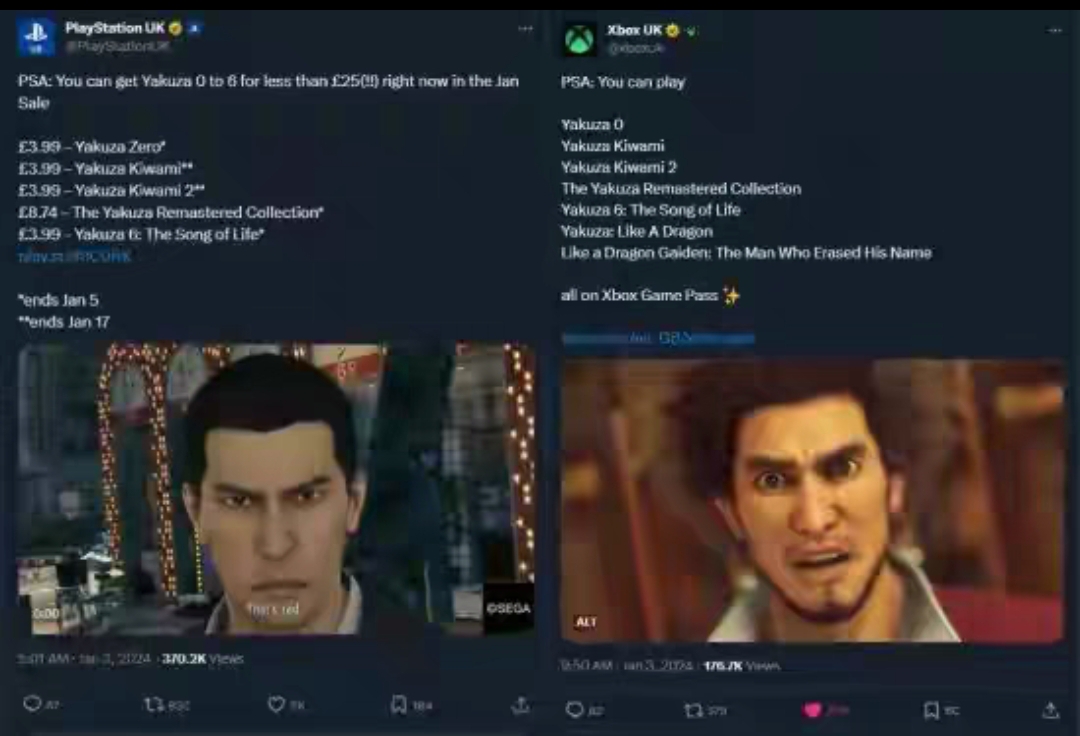
Task: Open Xbox UK profile avatar
Action: pyautogui.click(x=580, y=39)
